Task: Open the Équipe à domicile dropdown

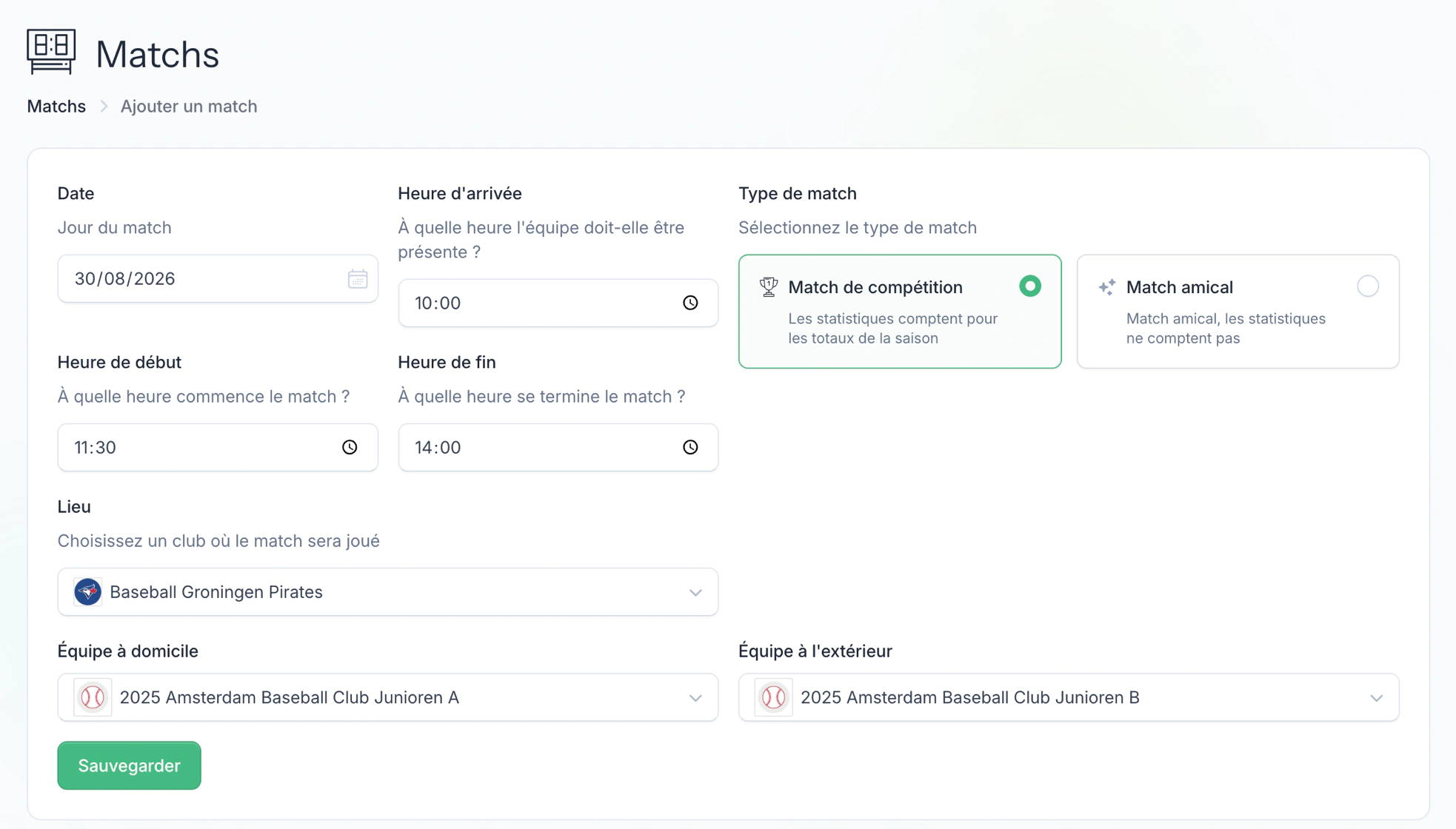Action: point(388,697)
